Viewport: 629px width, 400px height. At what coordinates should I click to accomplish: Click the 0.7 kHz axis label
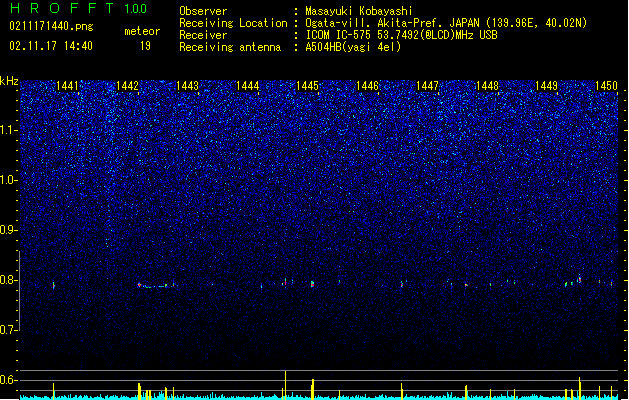[x=8, y=330]
